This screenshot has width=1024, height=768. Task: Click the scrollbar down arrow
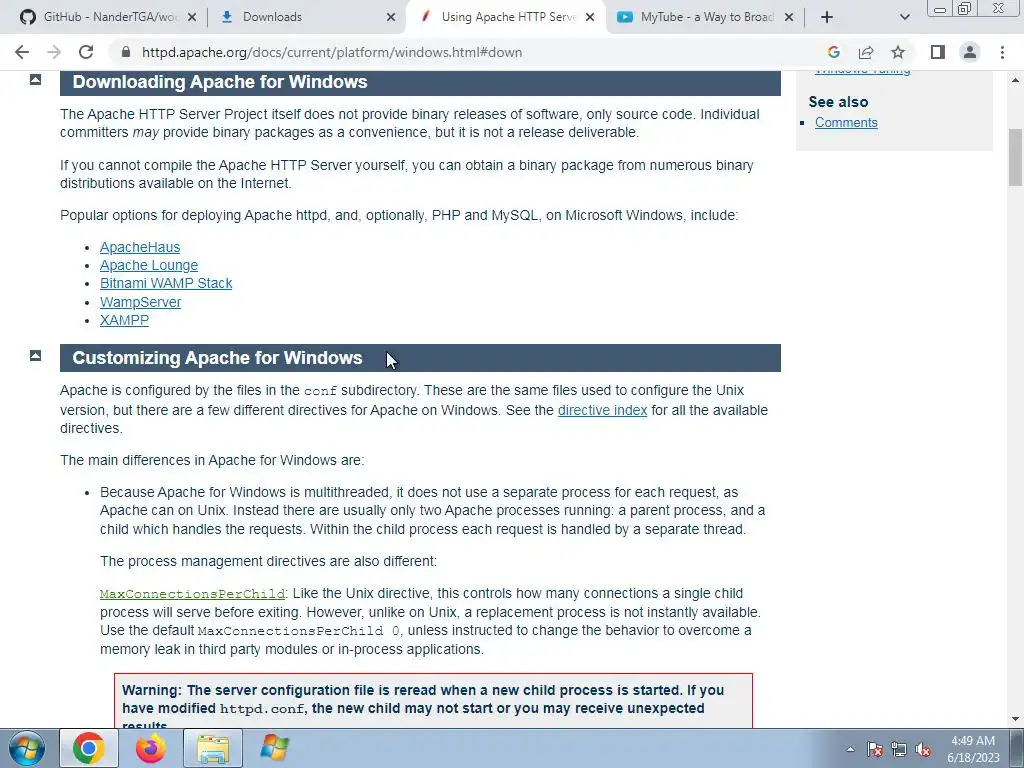point(1015,719)
